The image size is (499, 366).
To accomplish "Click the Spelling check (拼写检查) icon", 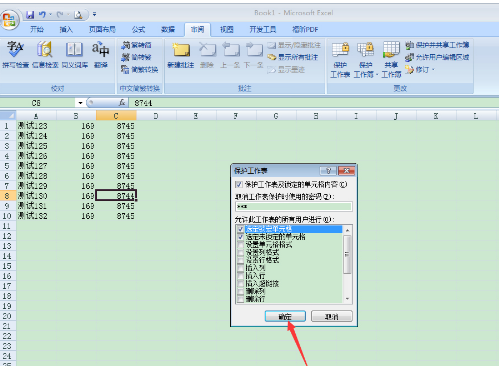I will (x=15, y=54).
